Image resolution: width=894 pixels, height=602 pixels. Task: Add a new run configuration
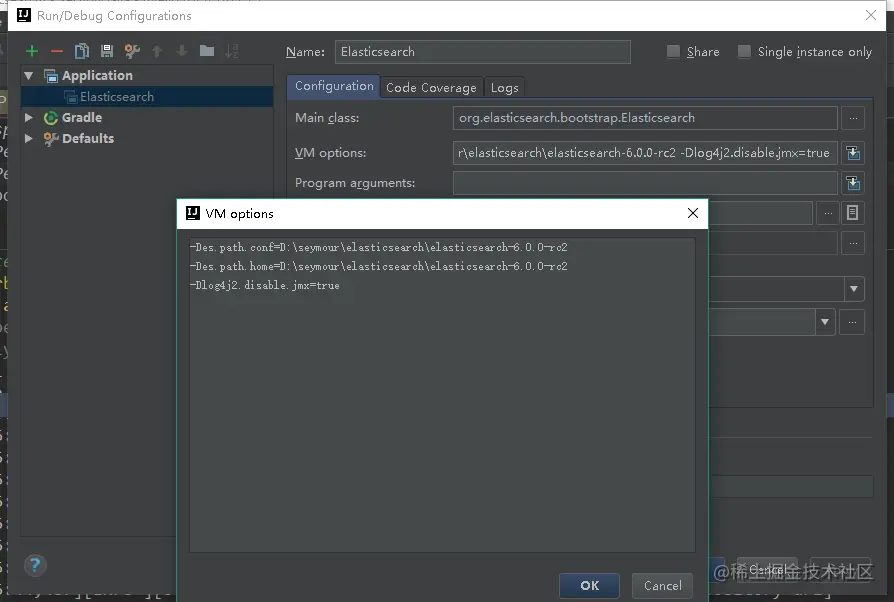click(x=32, y=51)
